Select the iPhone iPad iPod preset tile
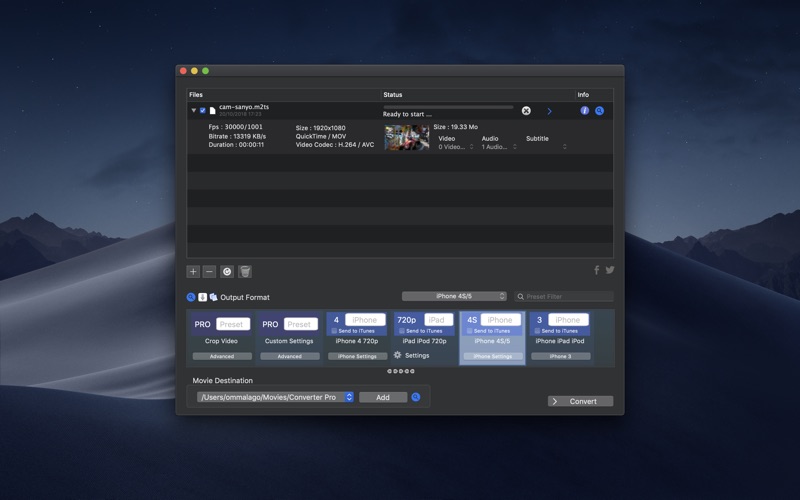The height and width of the screenshot is (500, 800). pos(560,337)
